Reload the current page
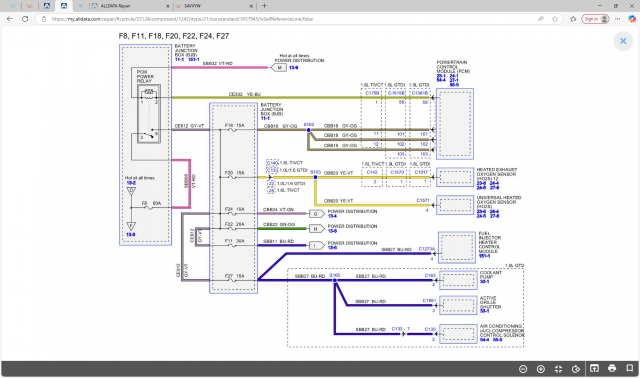This screenshot has height=378, width=640. tap(25, 19)
